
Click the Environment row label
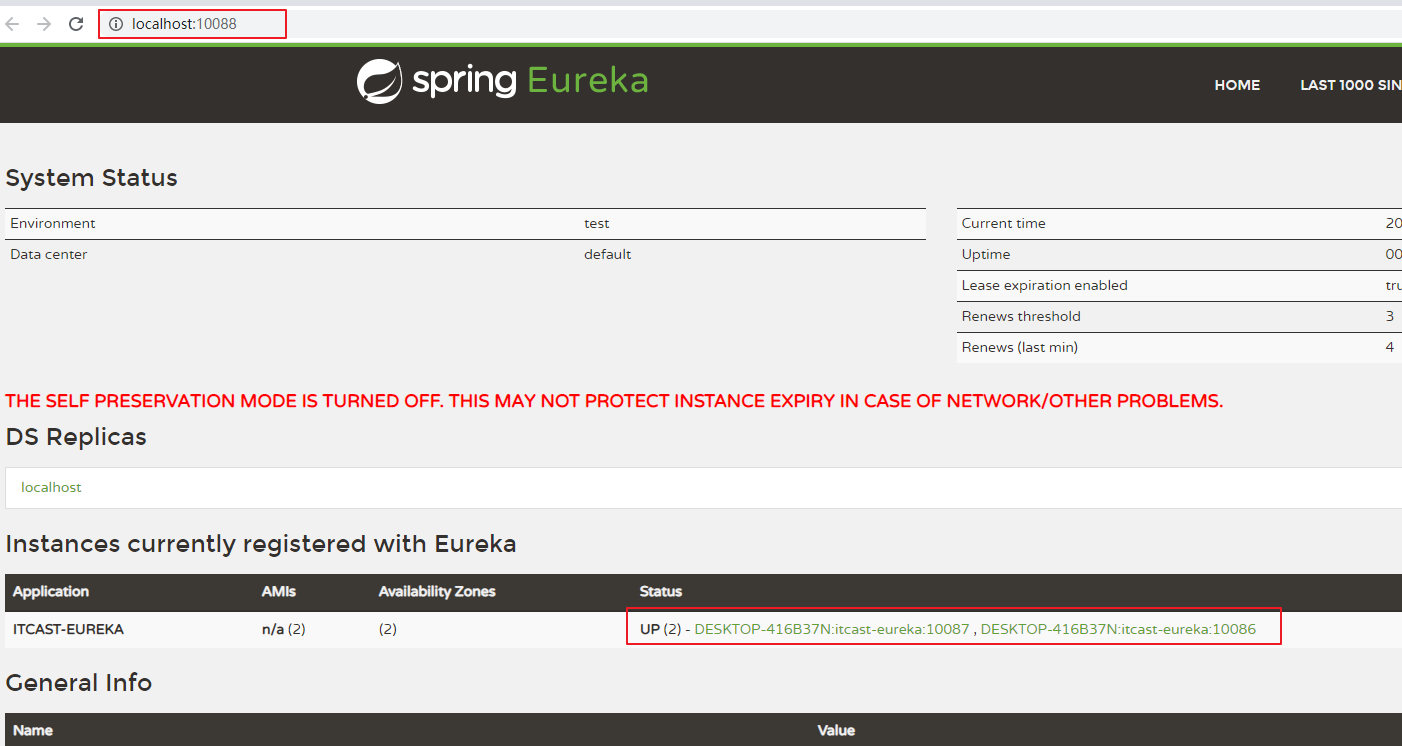pyautogui.click(x=53, y=223)
